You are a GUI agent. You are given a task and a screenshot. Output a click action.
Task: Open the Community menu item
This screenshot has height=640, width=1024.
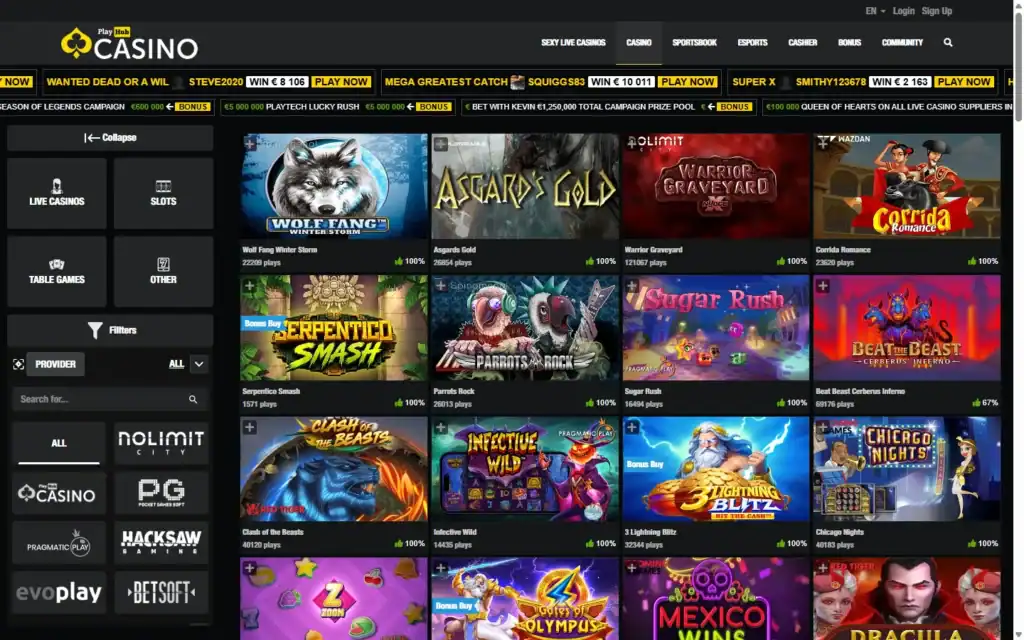[903, 42]
